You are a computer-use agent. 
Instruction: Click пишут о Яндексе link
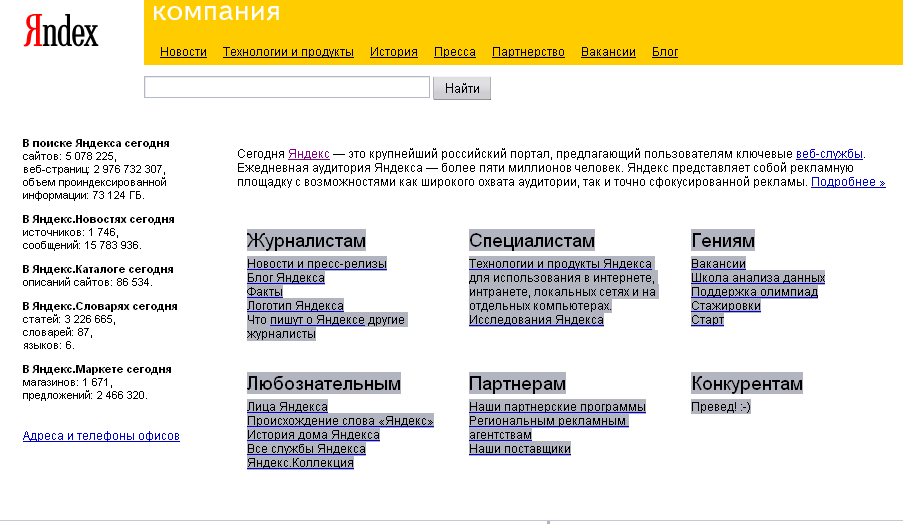pos(317,320)
